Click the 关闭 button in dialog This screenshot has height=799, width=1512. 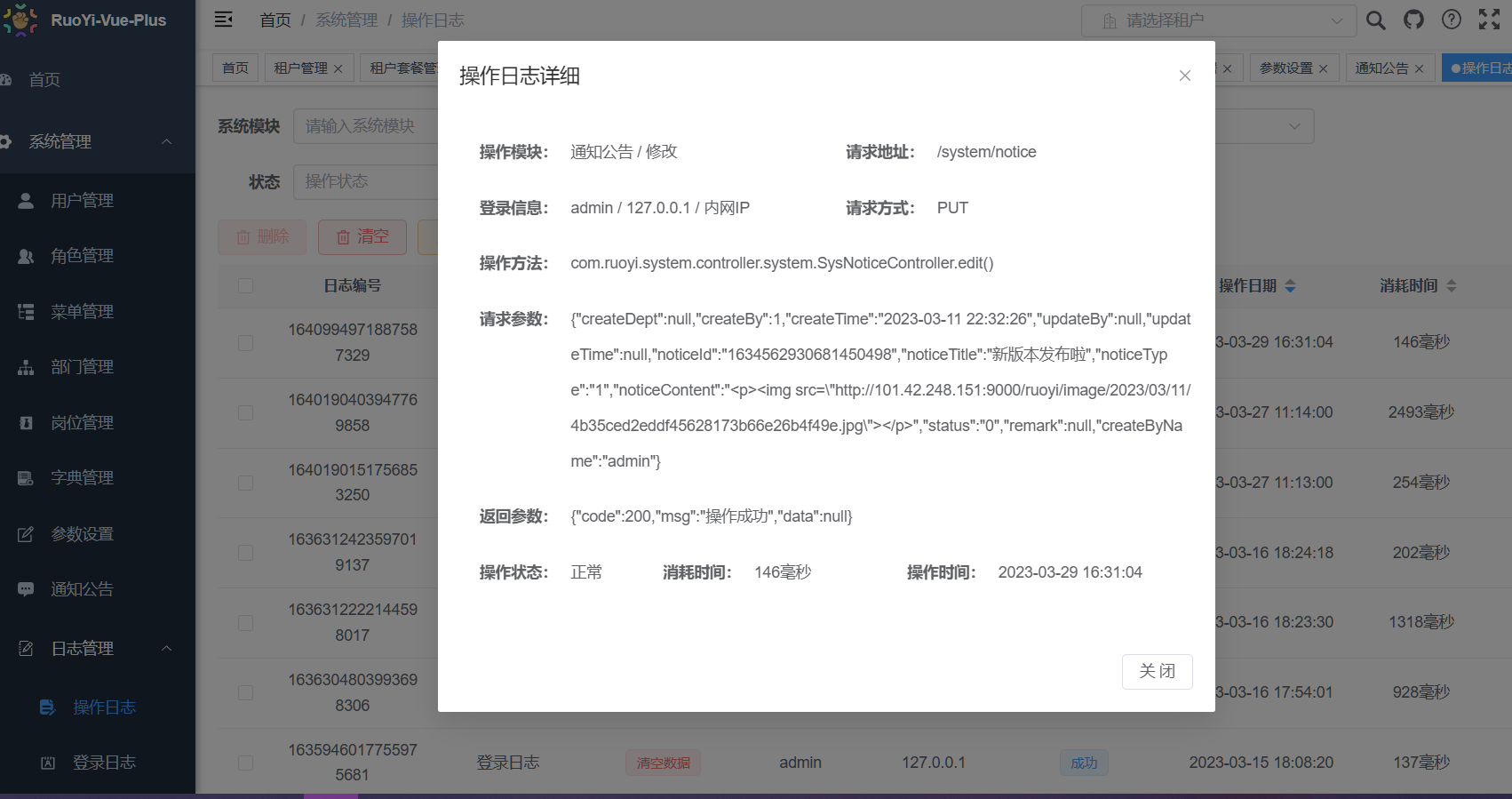[1157, 671]
